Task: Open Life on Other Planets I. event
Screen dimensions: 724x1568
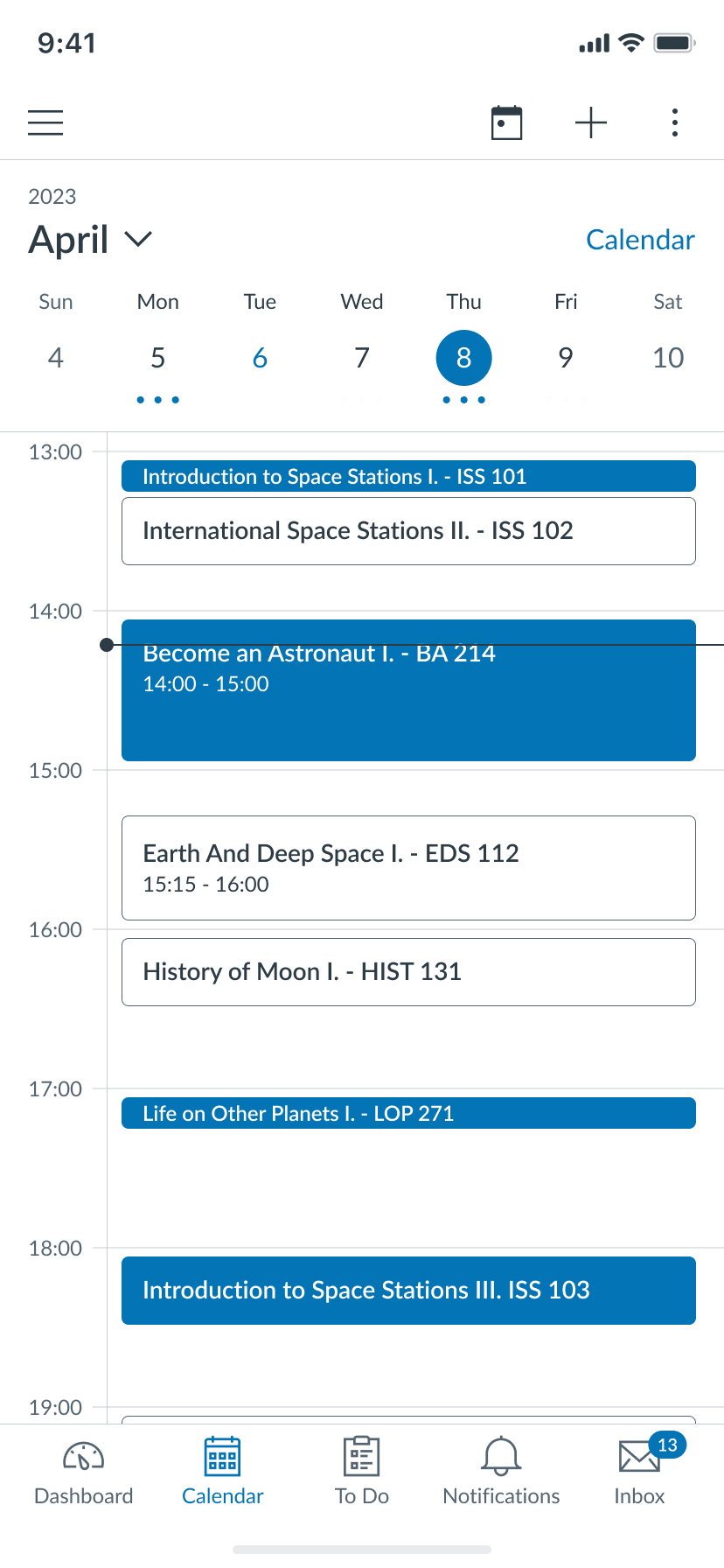Action: 408,1113
